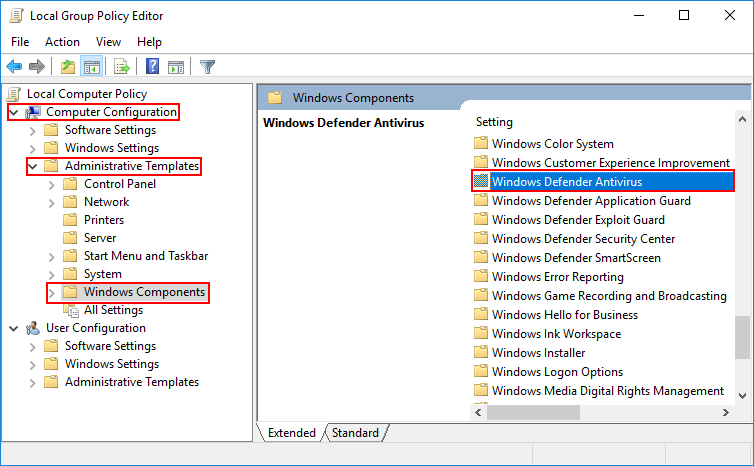Minimize the Local Group Policy Editor window

639,15
